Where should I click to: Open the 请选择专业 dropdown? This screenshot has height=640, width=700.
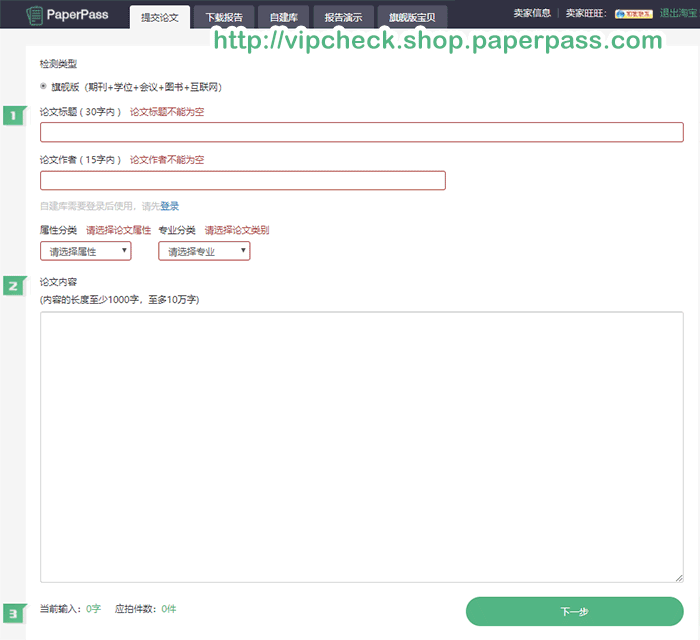click(x=204, y=251)
